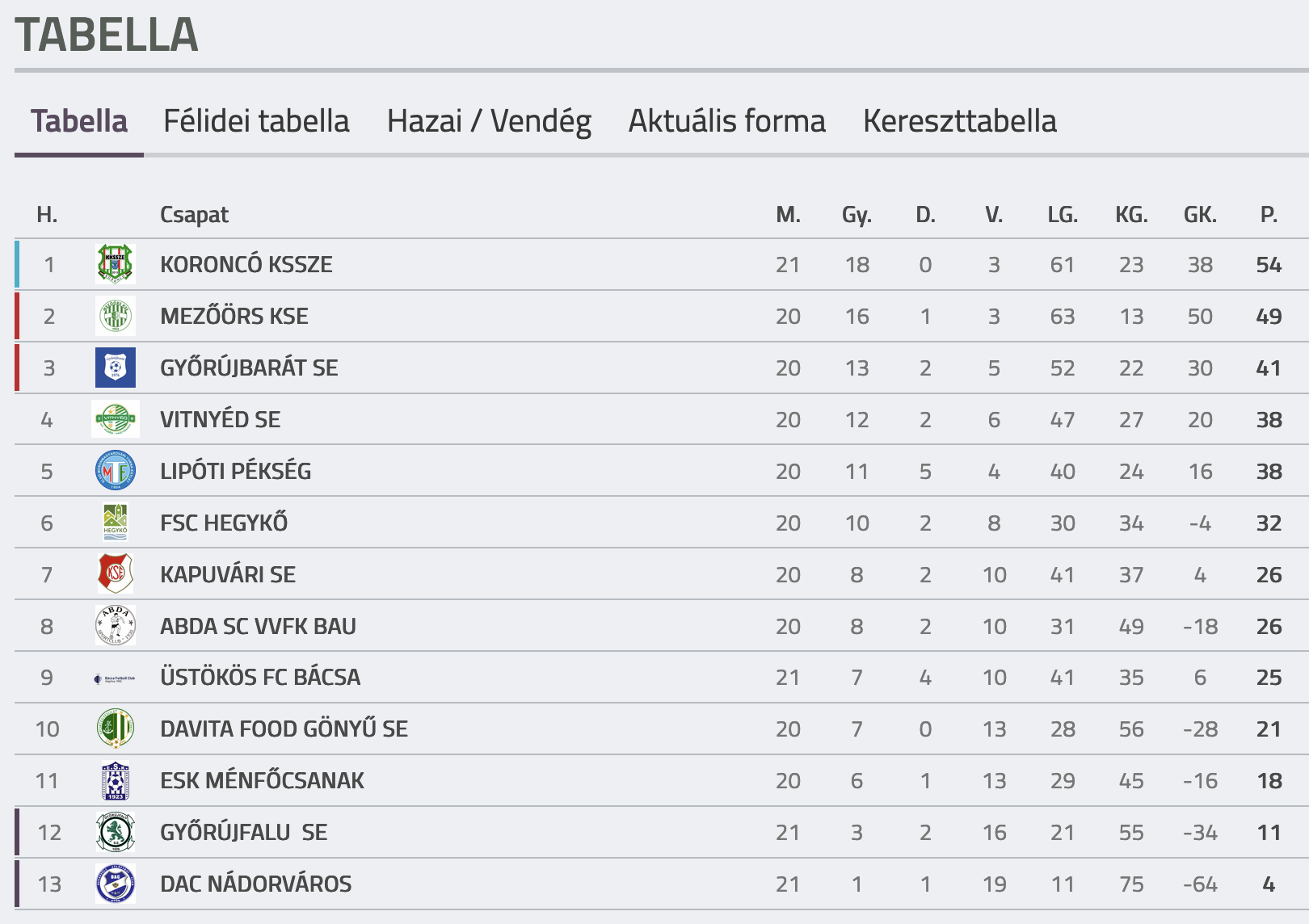The width and height of the screenshot is (1309, 924).
Task: Click the Győrújbarát SE blue crest
Action: click(115, 367)
